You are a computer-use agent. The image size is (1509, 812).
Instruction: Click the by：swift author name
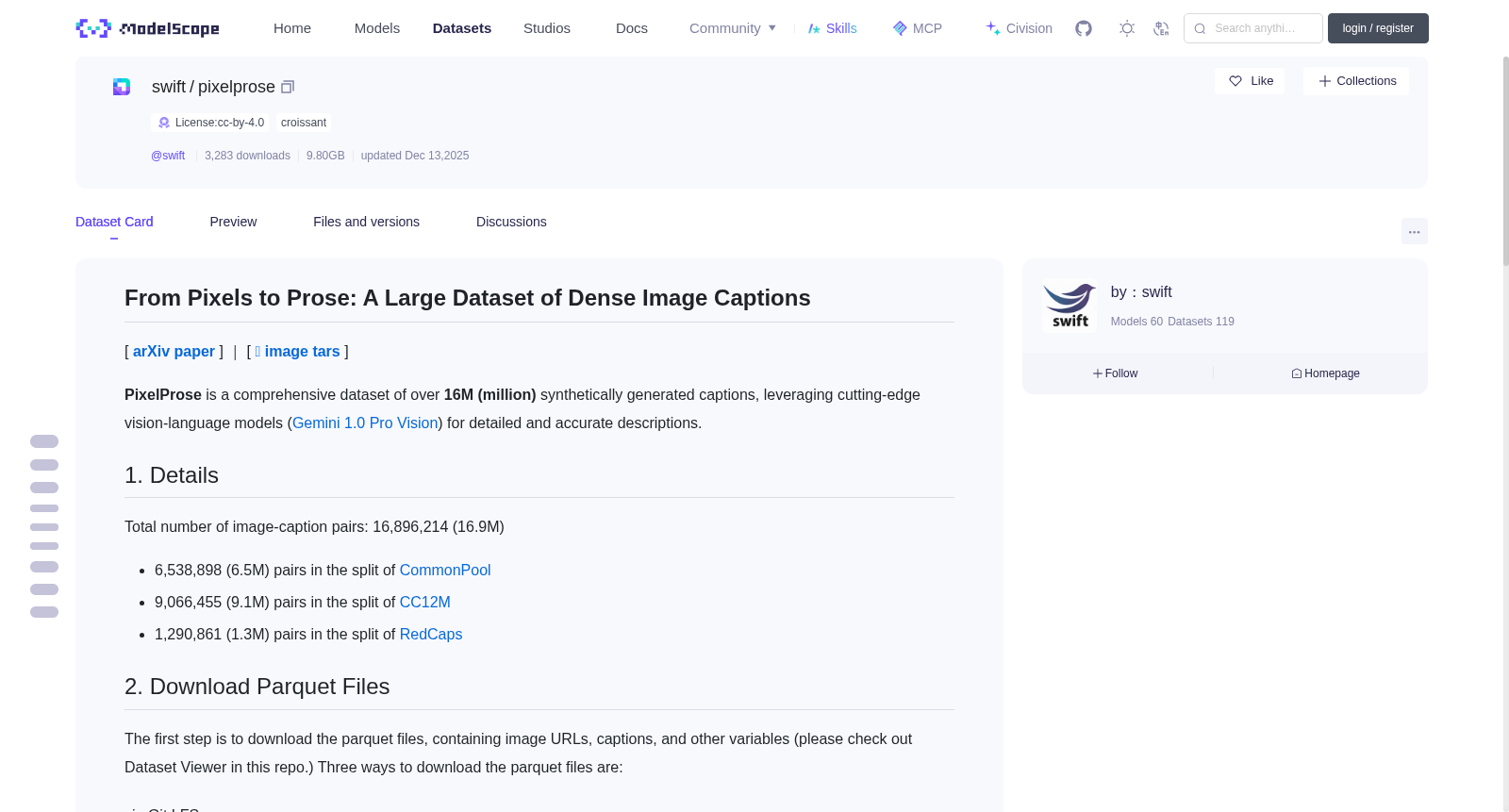[x=1141, y=292]
